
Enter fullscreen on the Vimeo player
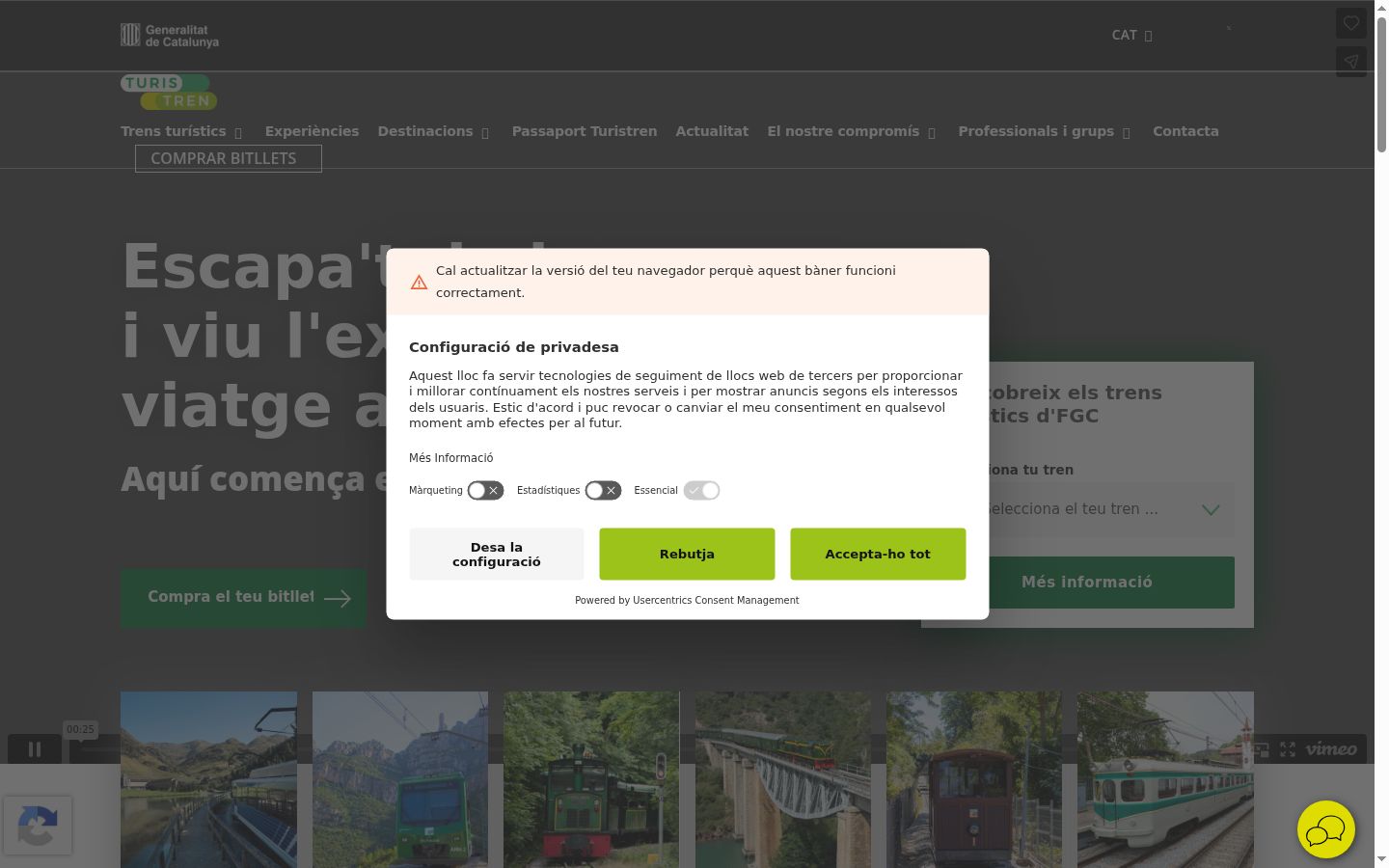click(x=1288, y=748)
